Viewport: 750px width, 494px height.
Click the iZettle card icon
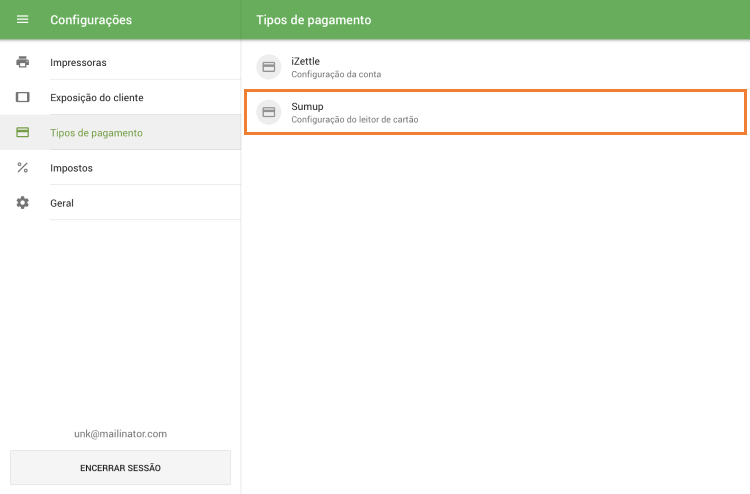[x=268, y=67]
